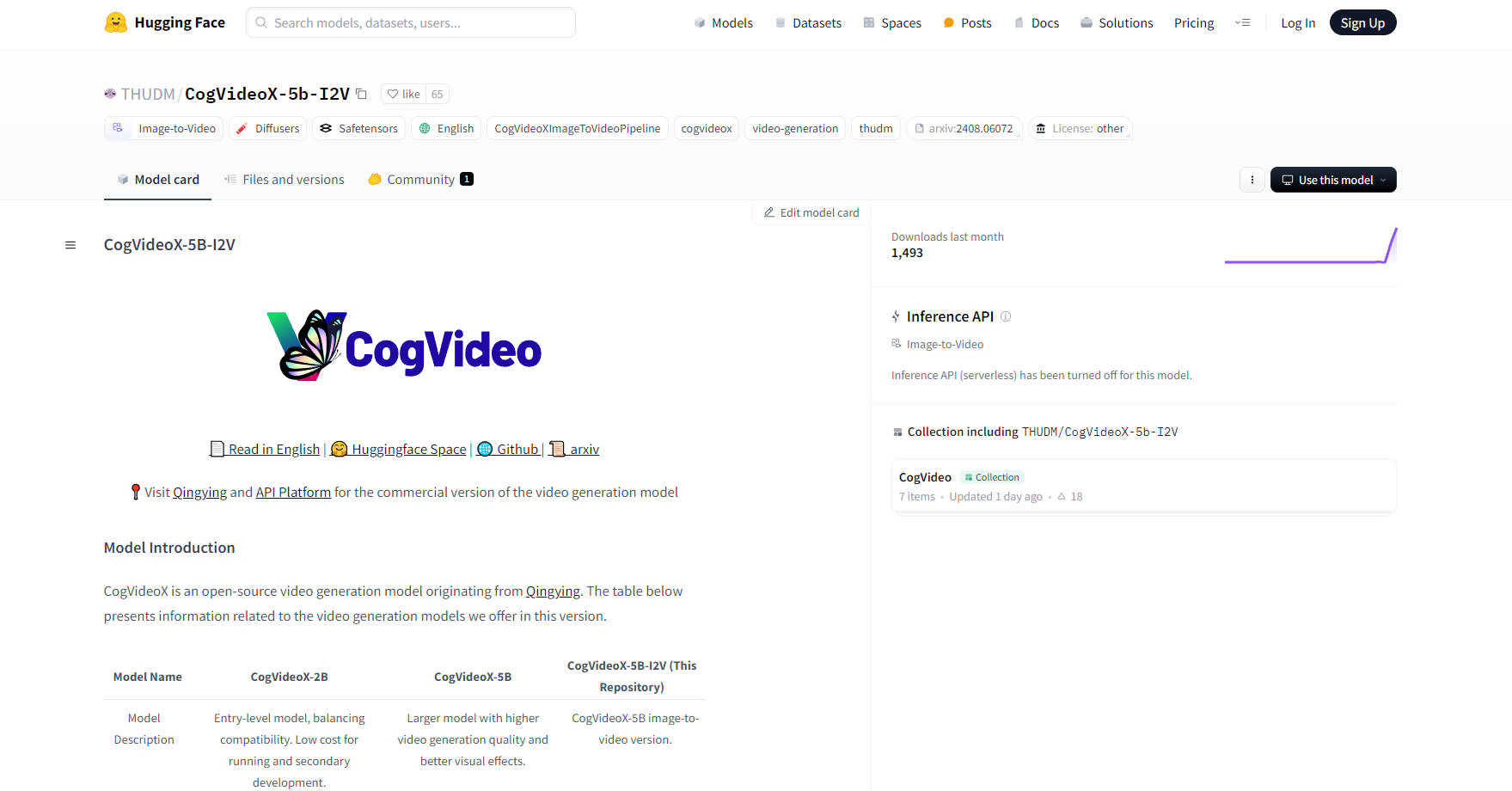Click the Collection badge on the CogVideo card
The width and height of the screenshot is (1512, 791).
tap(992, 476)
